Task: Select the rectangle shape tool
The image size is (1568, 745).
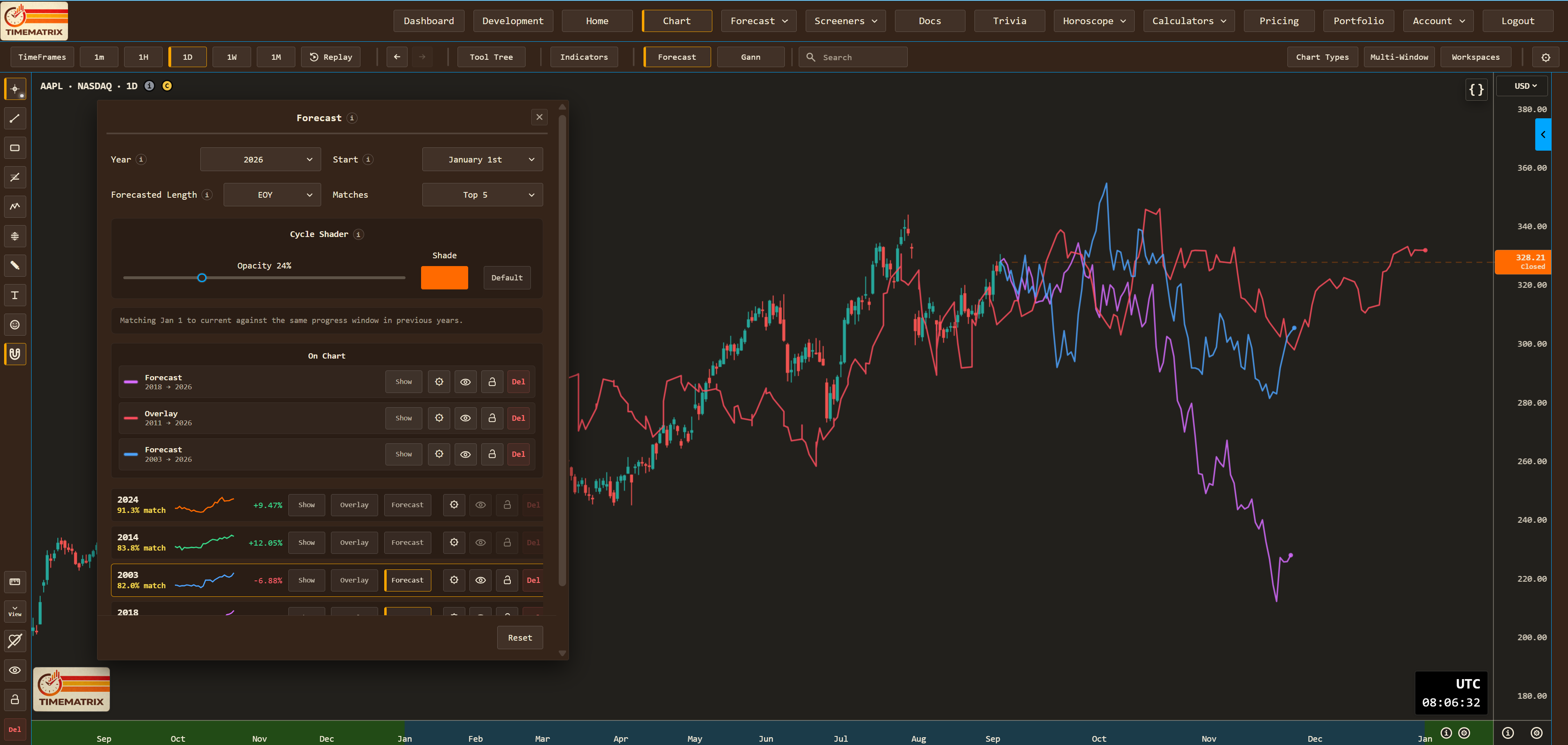Action: pos(15,148)
